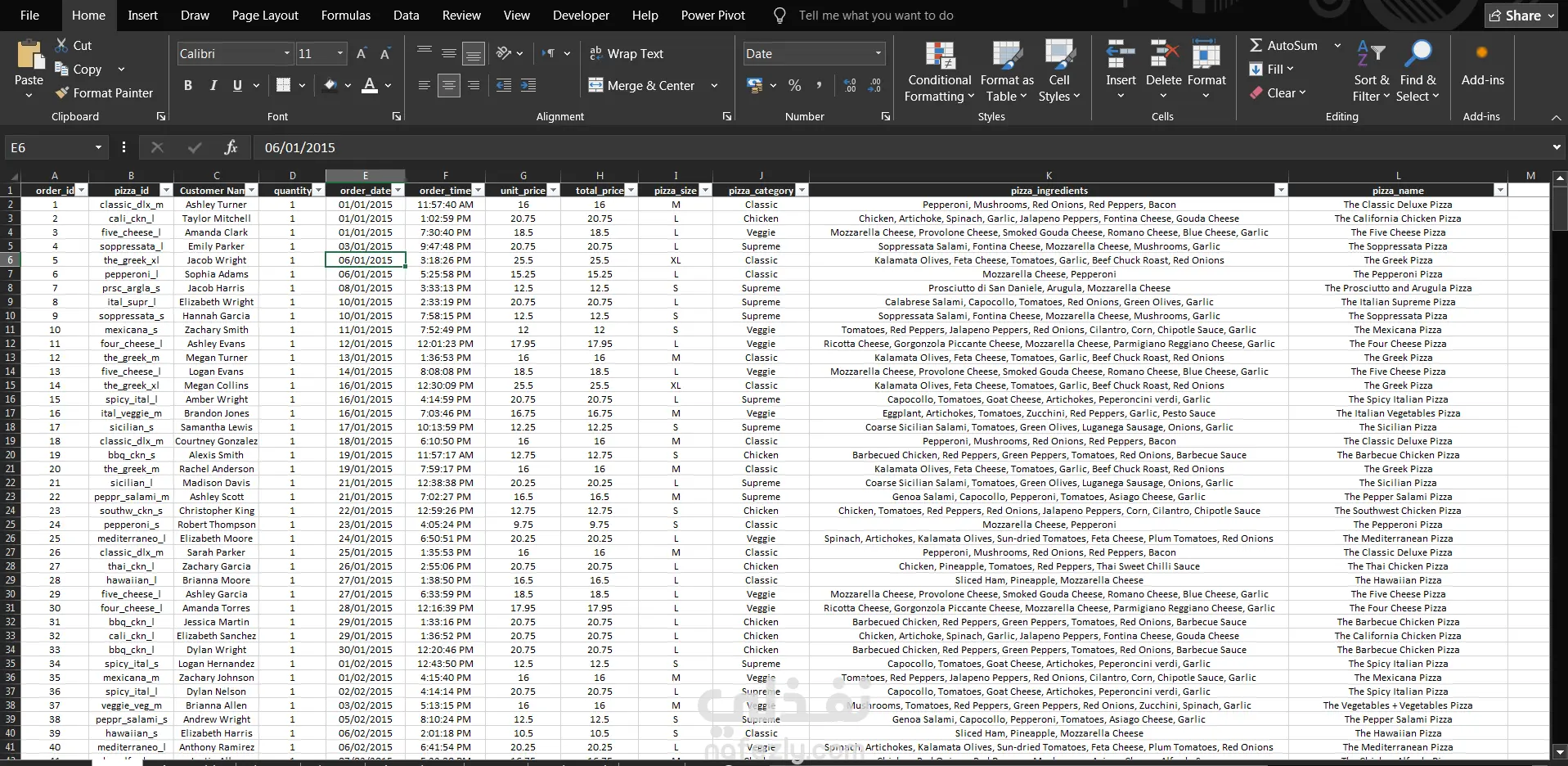Click the Clear button

click(1278, 93)
